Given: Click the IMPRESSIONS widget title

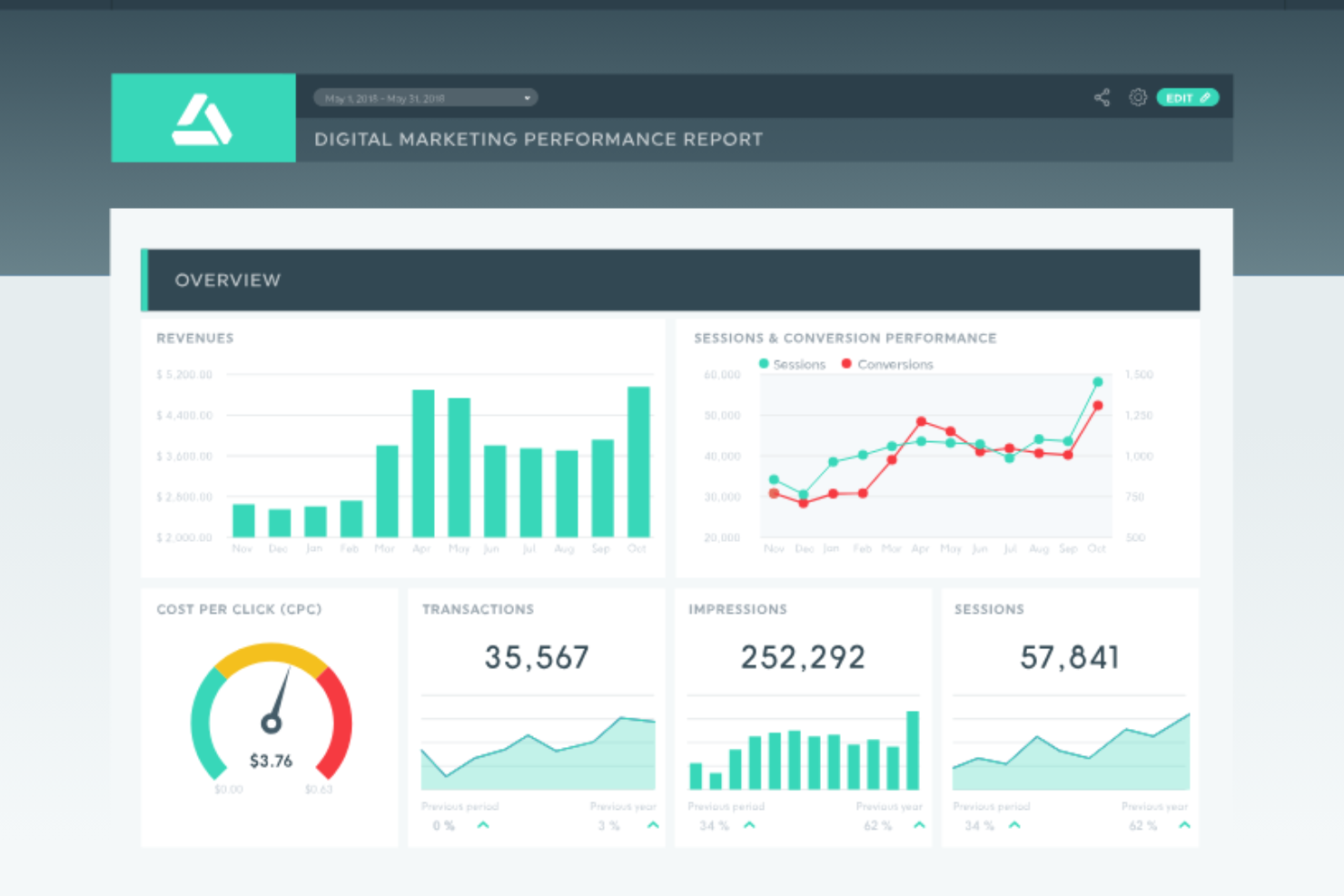Looking at the screenshot, I should click(x=737, y=609).
